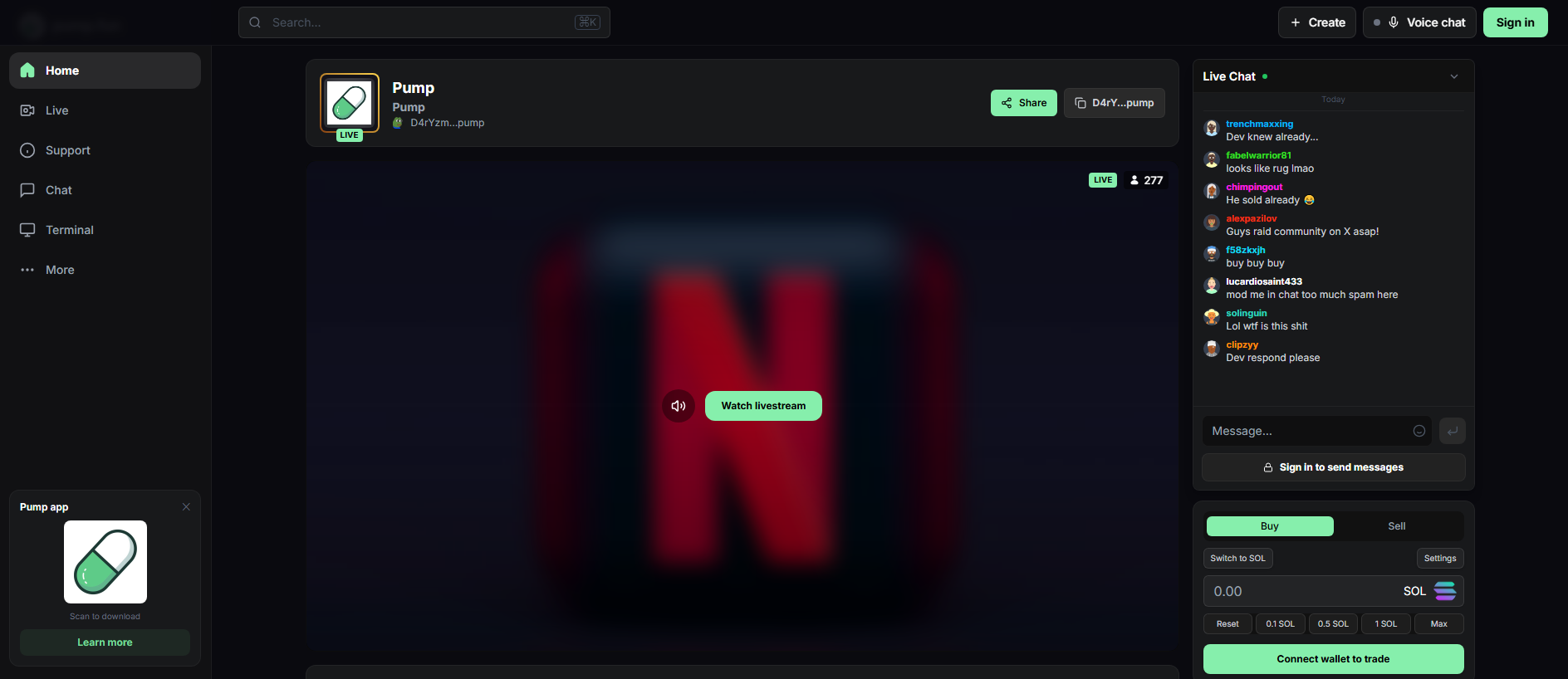The width and height of the screenshot is (1568, 679).
Task: Open the Home sidebar item
Action: pyautogui.click(x=105, y=71)
